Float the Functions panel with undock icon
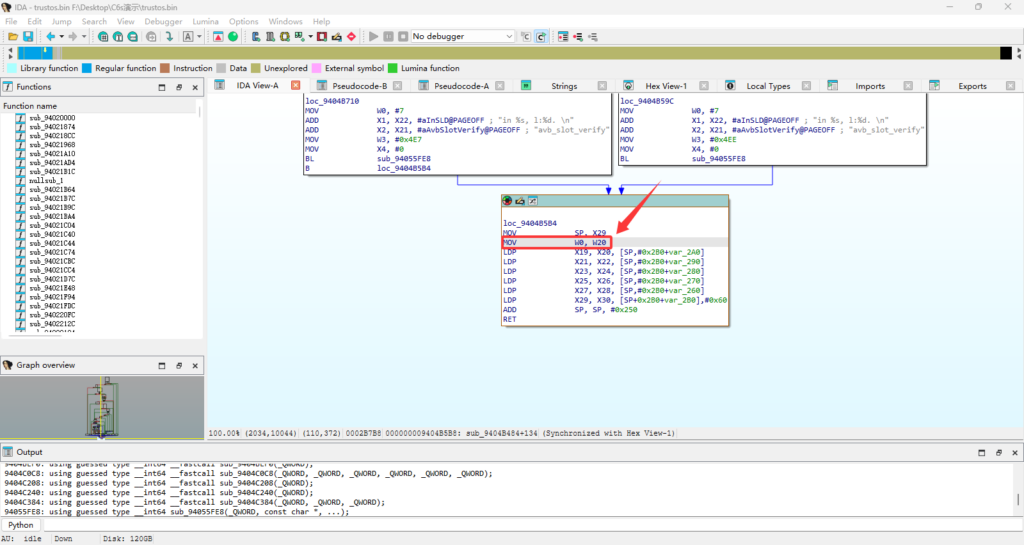Viewport: 1024px width, 545px height. coord(178,87)
